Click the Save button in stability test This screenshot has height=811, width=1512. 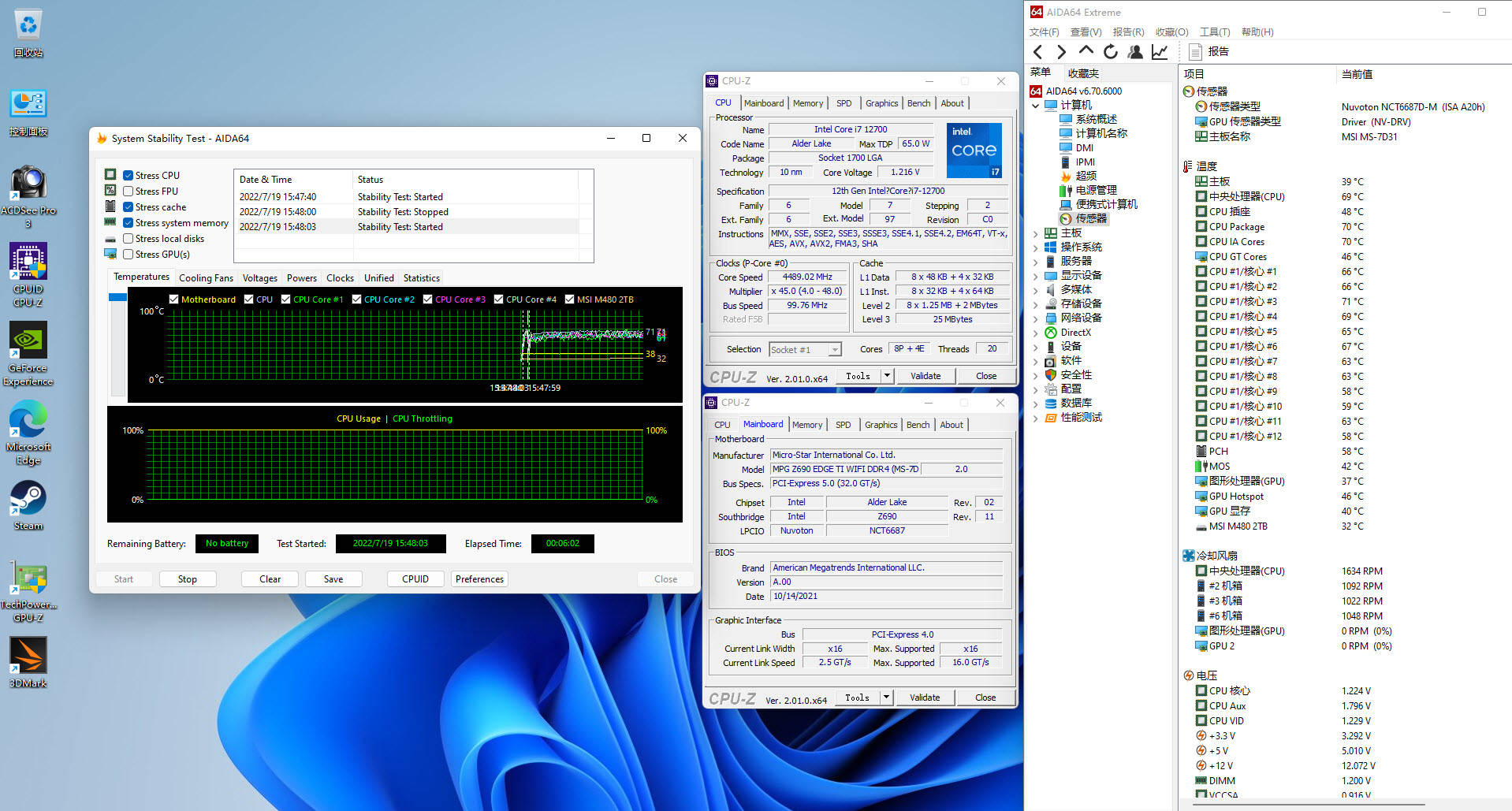pos(333,579)
